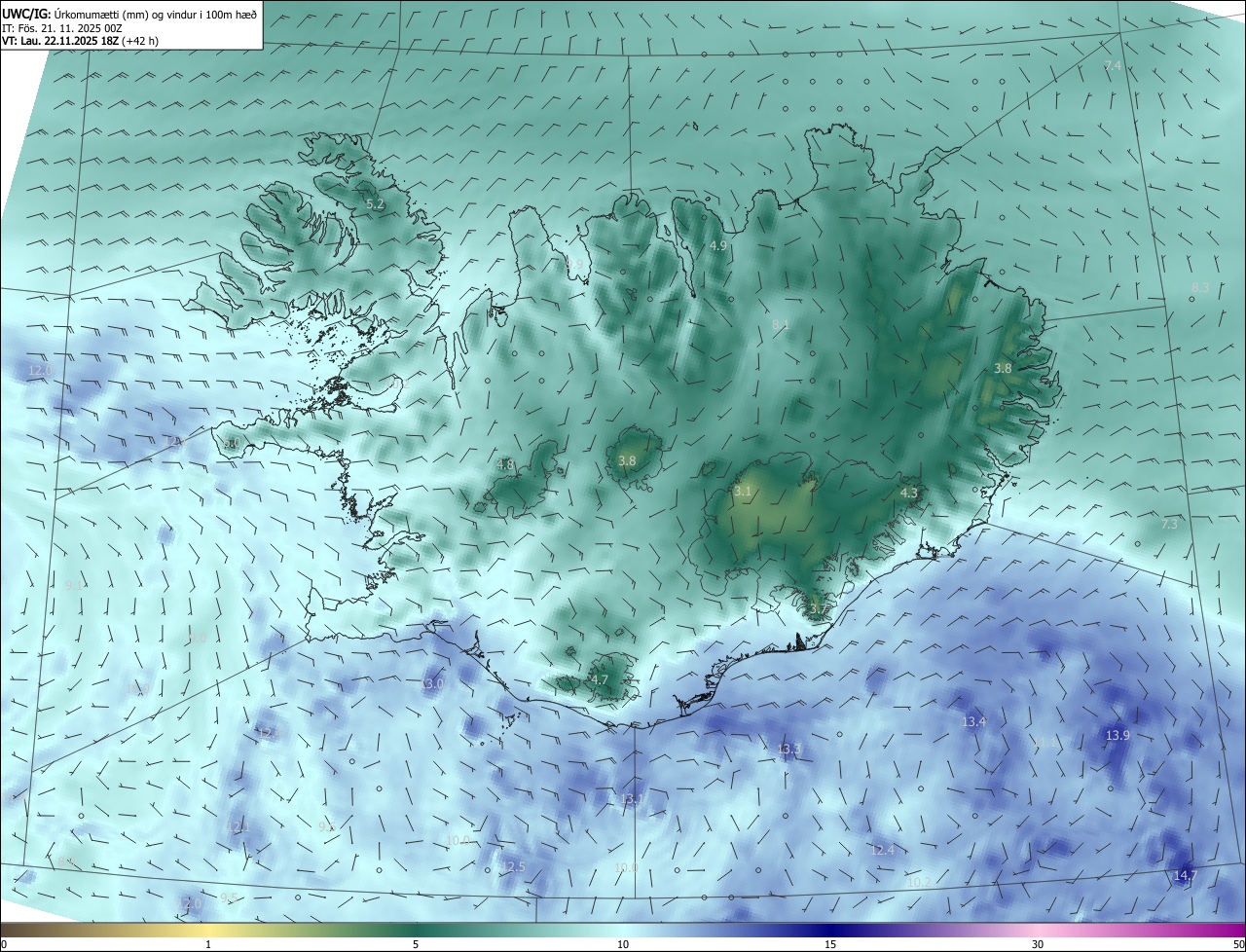Image resolution: width=1246 pixels, height=952 pixels.
Task: Click the 3.1 value on Vatnajökull glacier
Action: click(x=743, y=492)
